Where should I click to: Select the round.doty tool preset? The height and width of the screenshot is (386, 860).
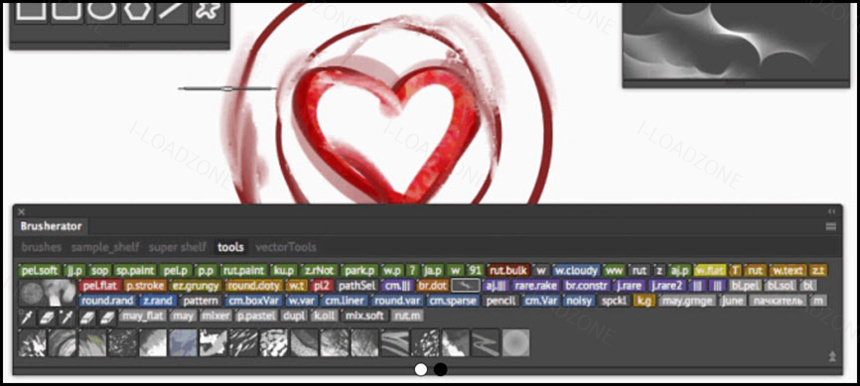[253, 285]
